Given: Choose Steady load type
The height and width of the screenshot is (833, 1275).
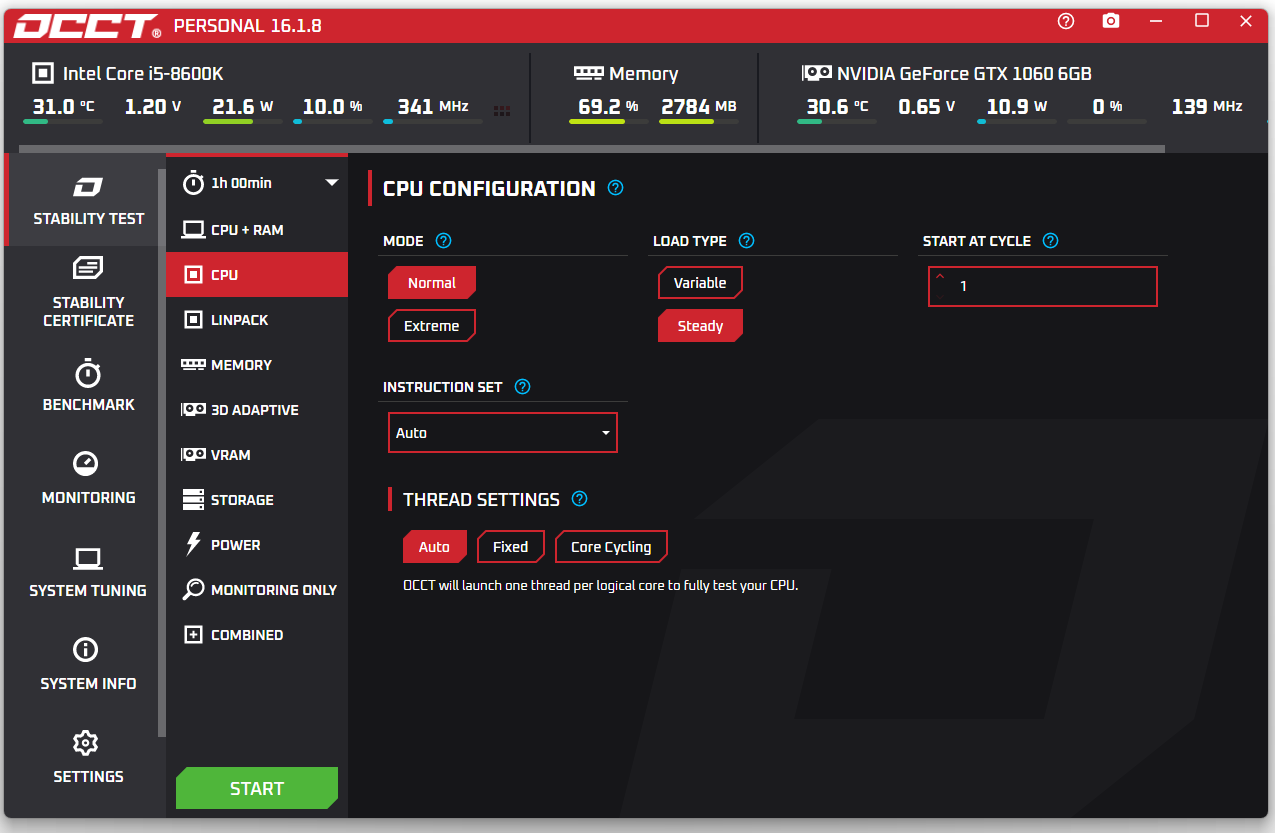Looking at the screenshot, I should coord(700,326).
